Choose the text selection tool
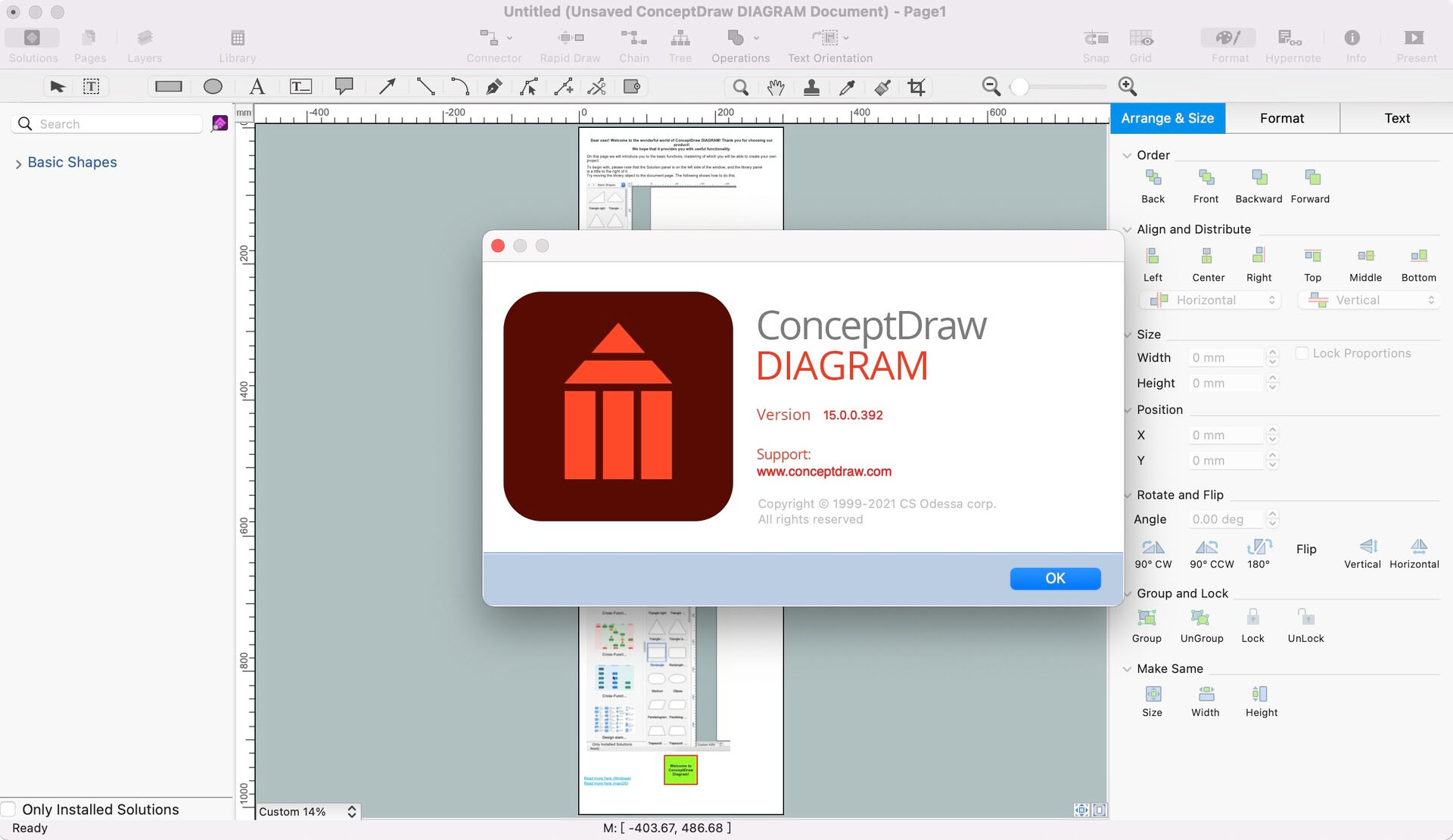The image size is (1453, 840). pyautogui.click(x=91, y=86)
